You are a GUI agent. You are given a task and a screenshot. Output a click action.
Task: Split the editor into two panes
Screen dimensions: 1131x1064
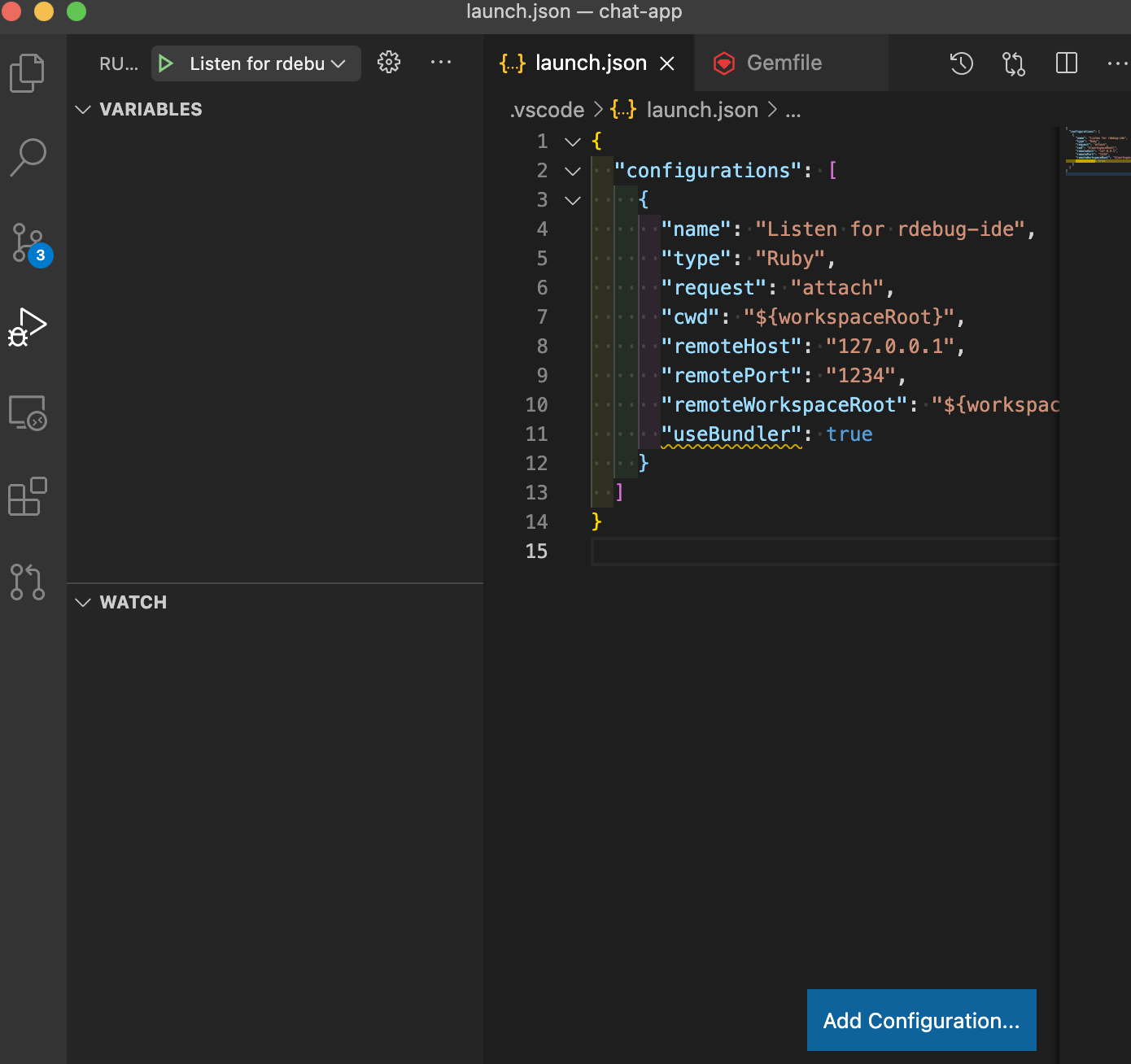click(x=1066, y=63)
